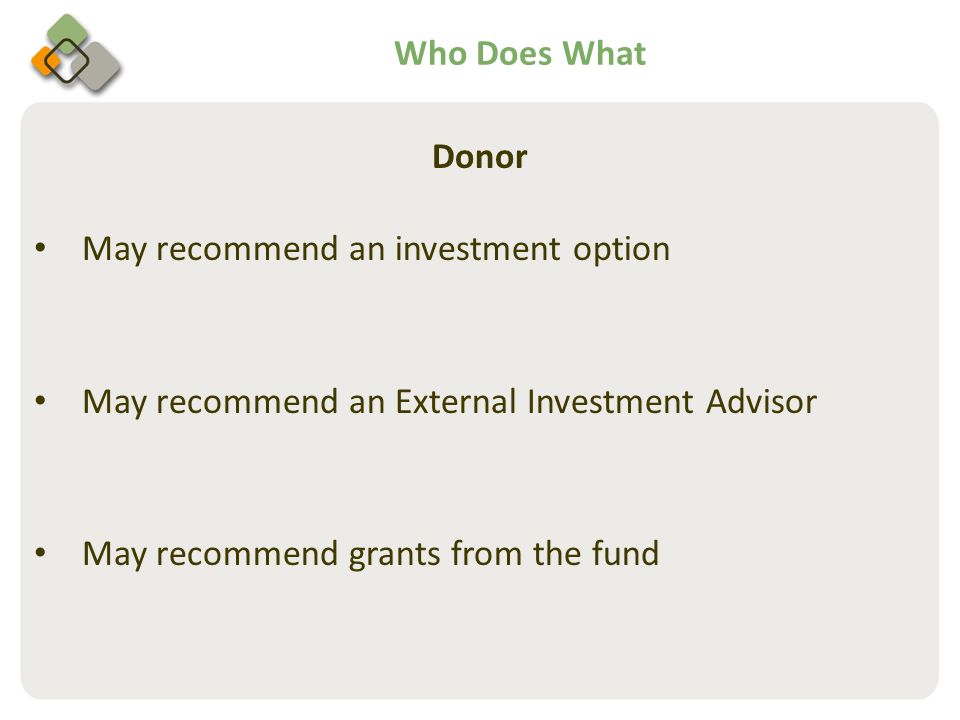This screenshot has width=960, height=720.
Task: Click the word 'What' in the title
Action: click(604, 53)
